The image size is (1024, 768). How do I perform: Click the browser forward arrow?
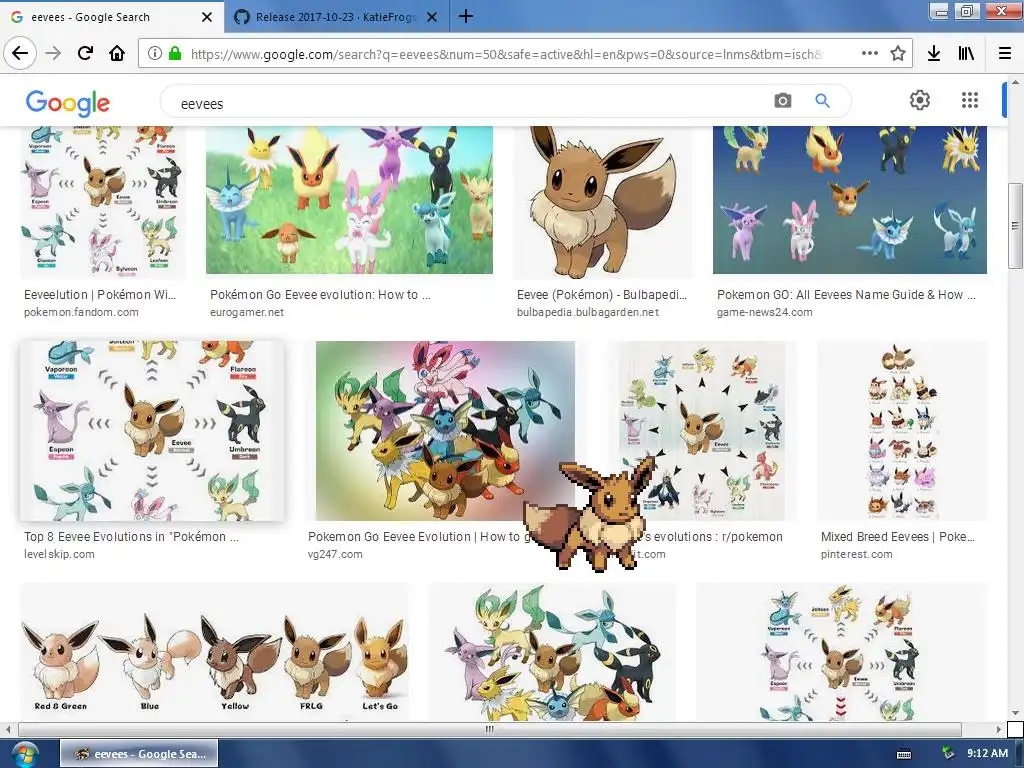[54, 53]
